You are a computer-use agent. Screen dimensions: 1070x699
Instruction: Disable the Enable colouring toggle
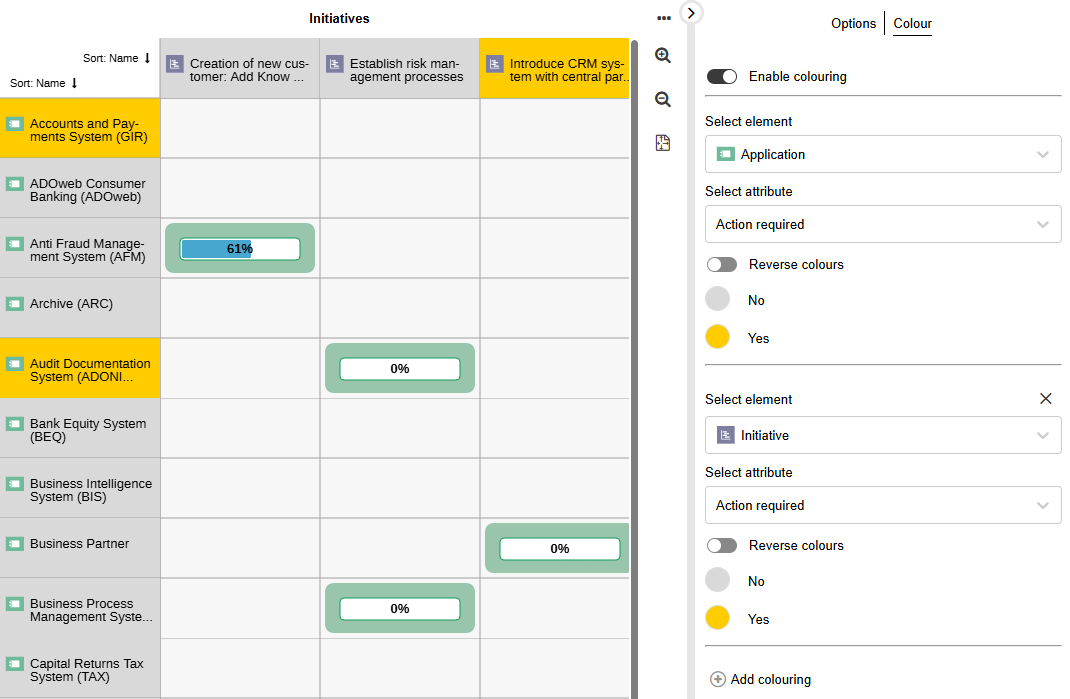pyautogui.click(x=722, y=77)
